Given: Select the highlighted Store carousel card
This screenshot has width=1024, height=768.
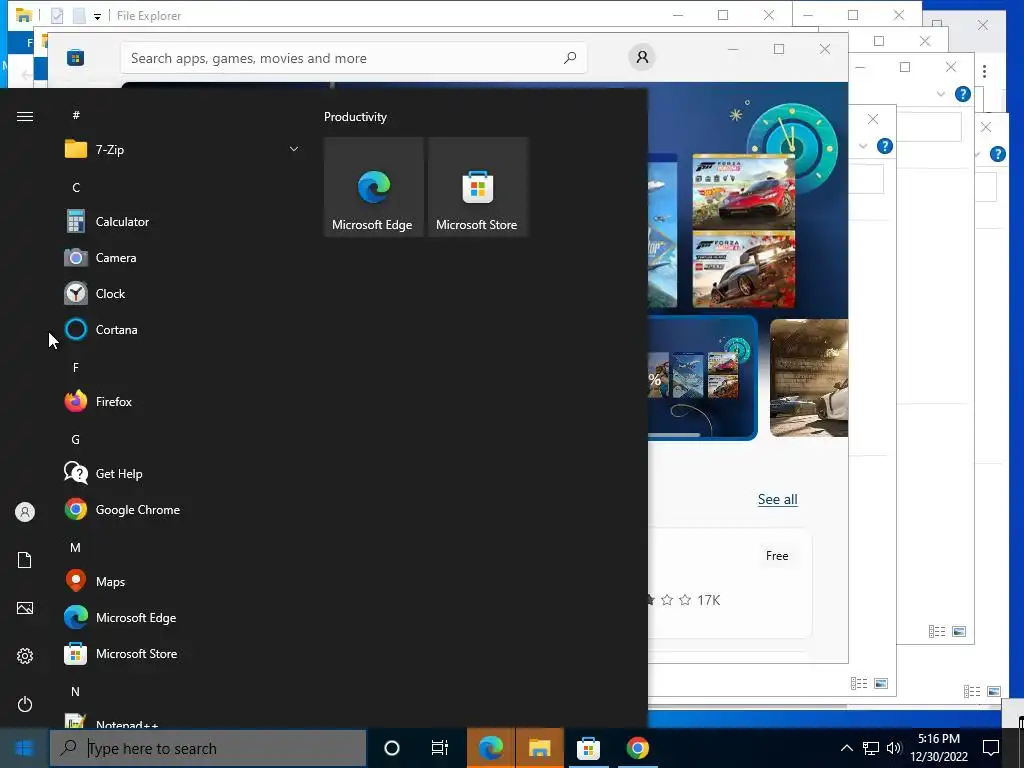Looking at the screenshot, I should pos(703,378).
